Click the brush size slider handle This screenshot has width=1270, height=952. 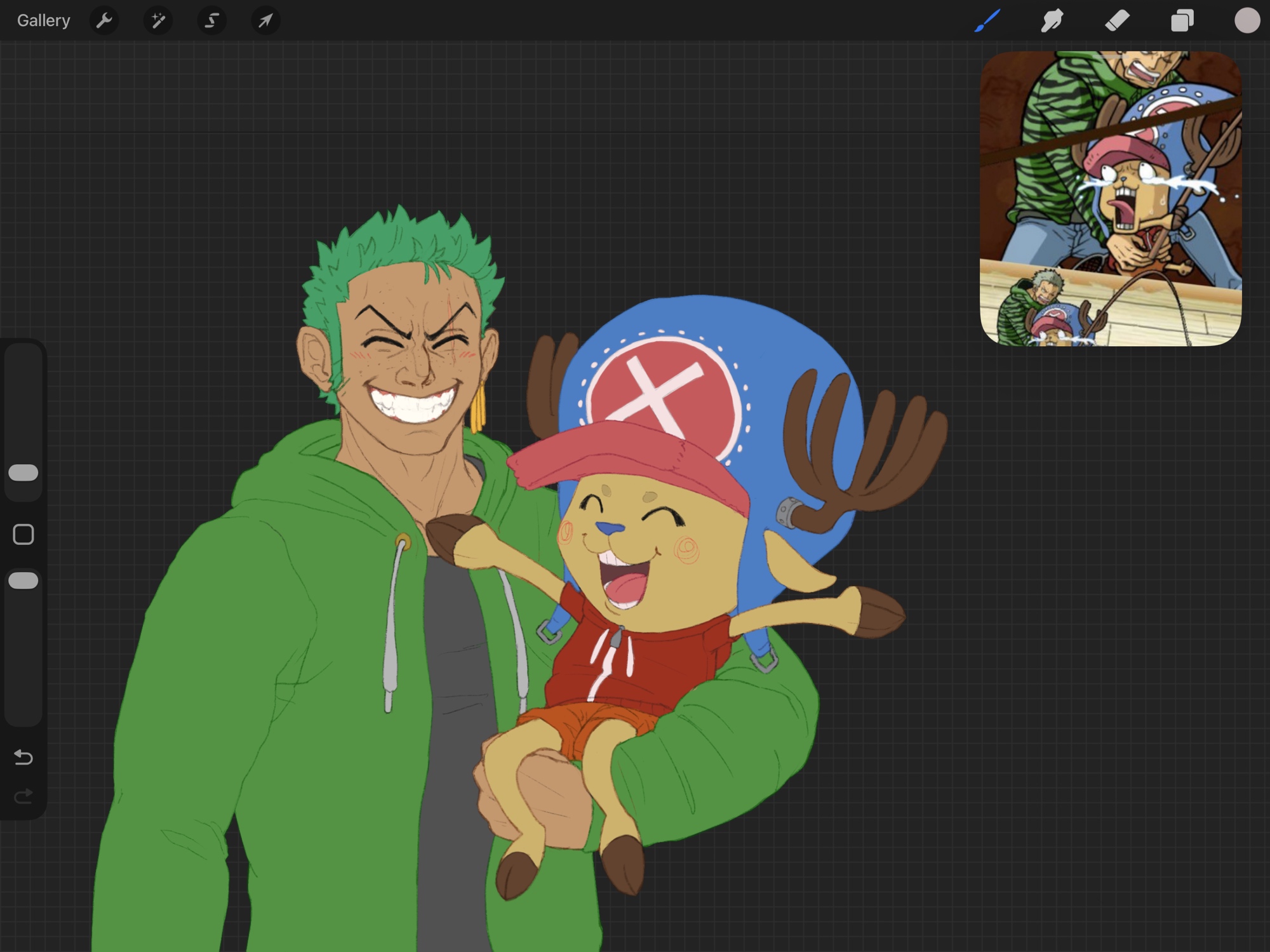[23, 473]
